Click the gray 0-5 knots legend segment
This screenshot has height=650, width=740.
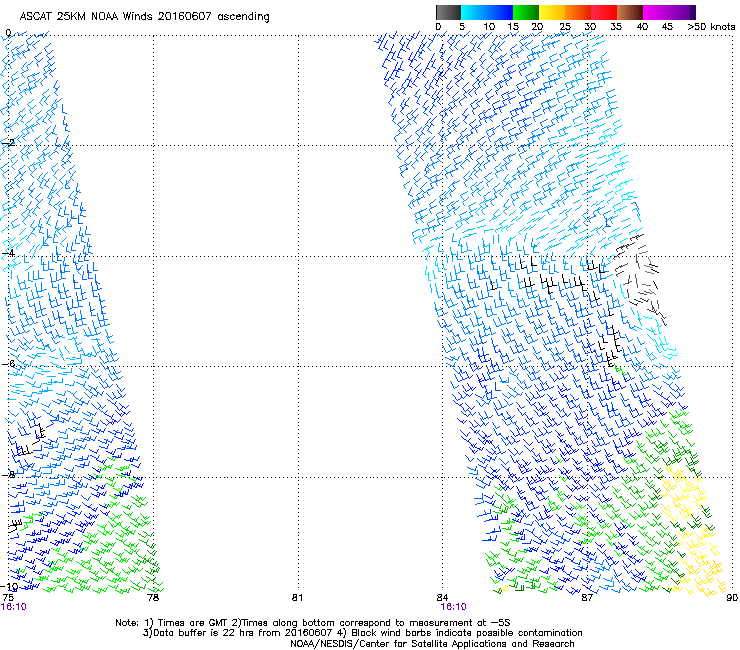448,12
